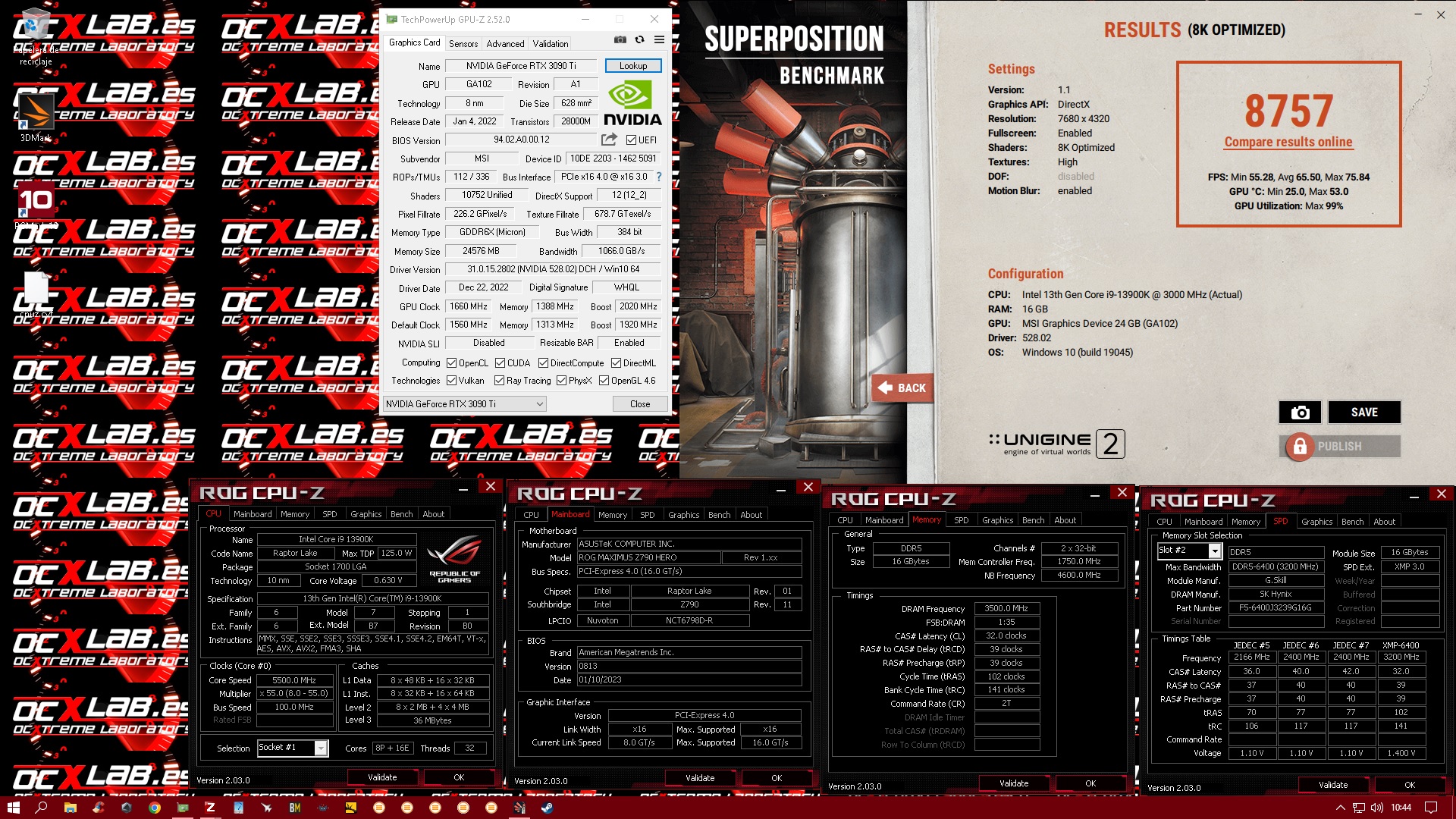The image size is (1456, 819).
Task: Open the GPU selection dropdown in GPU-Z
Action: click(464, 404)
